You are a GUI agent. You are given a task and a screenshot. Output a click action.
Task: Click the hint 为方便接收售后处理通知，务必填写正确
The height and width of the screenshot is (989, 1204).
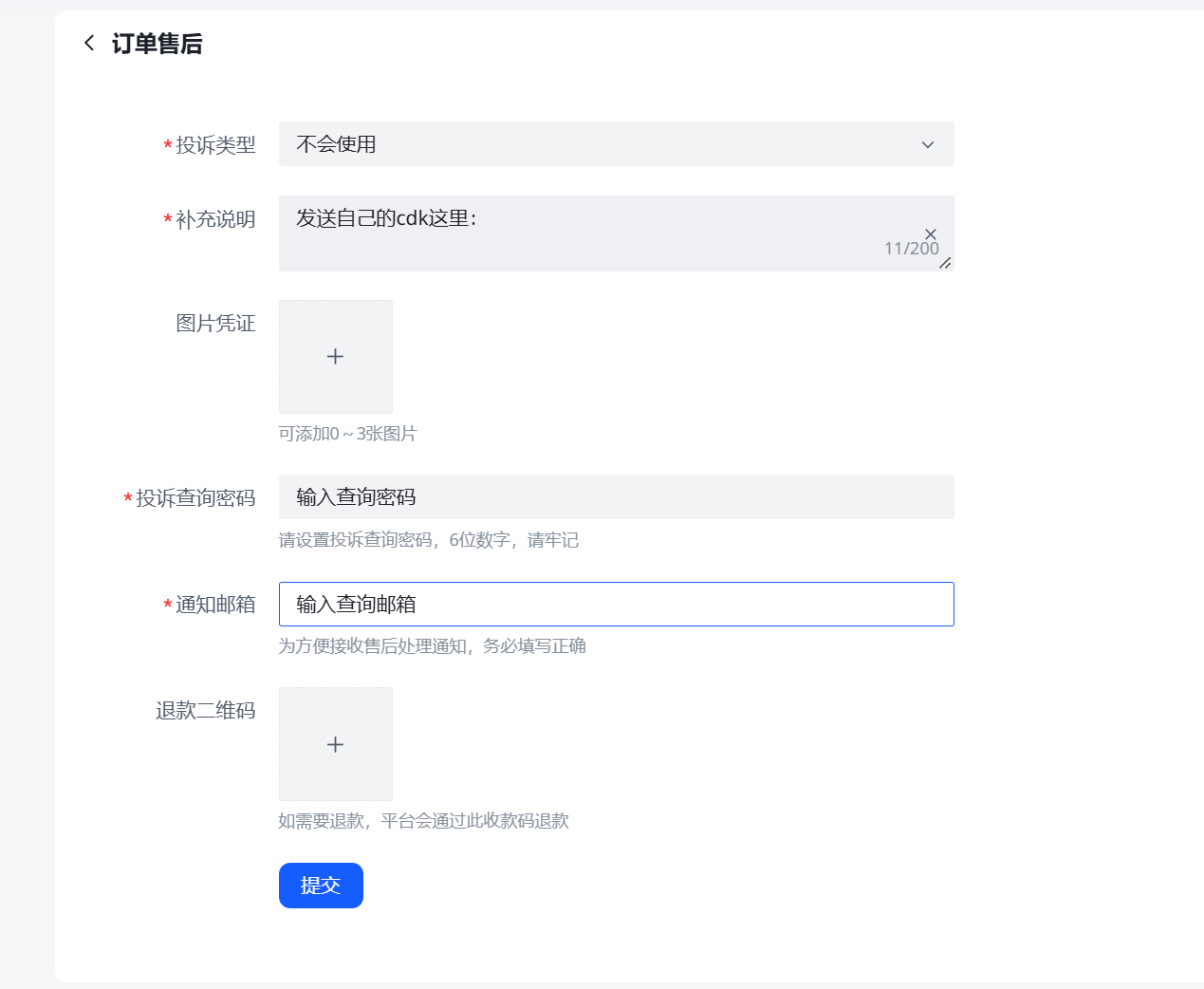[x=433, y=646]
